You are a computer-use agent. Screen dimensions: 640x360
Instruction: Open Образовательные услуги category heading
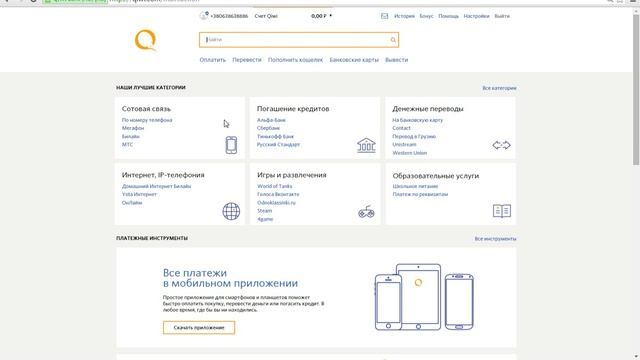(436, 176)
